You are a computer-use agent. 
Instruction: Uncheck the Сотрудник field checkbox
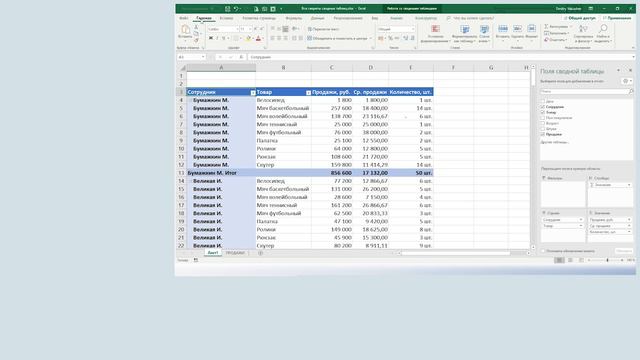tap(543, 107)
